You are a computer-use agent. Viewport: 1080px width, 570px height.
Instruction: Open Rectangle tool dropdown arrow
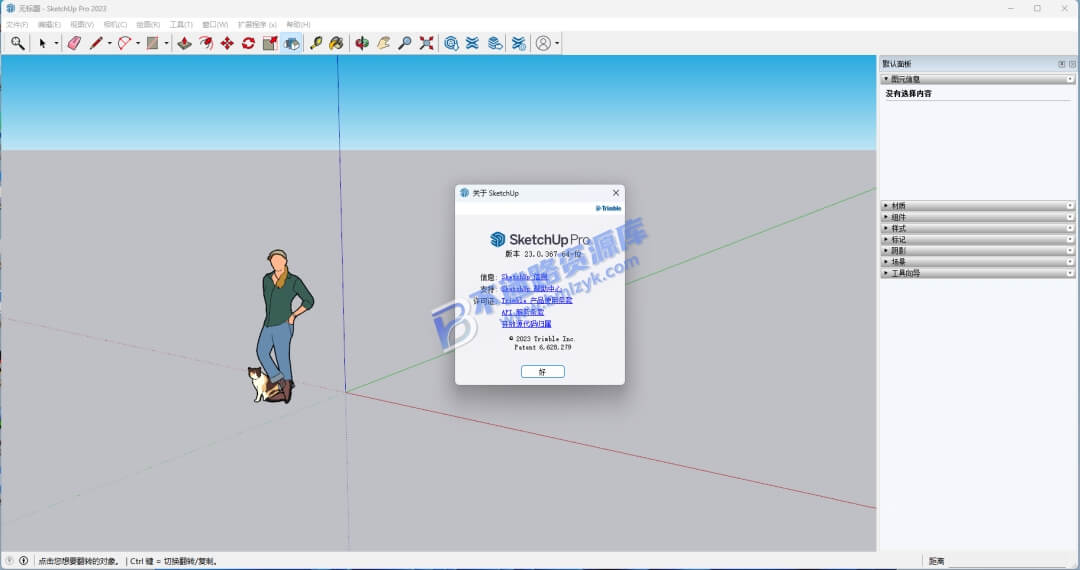click(x=166, y=43)
